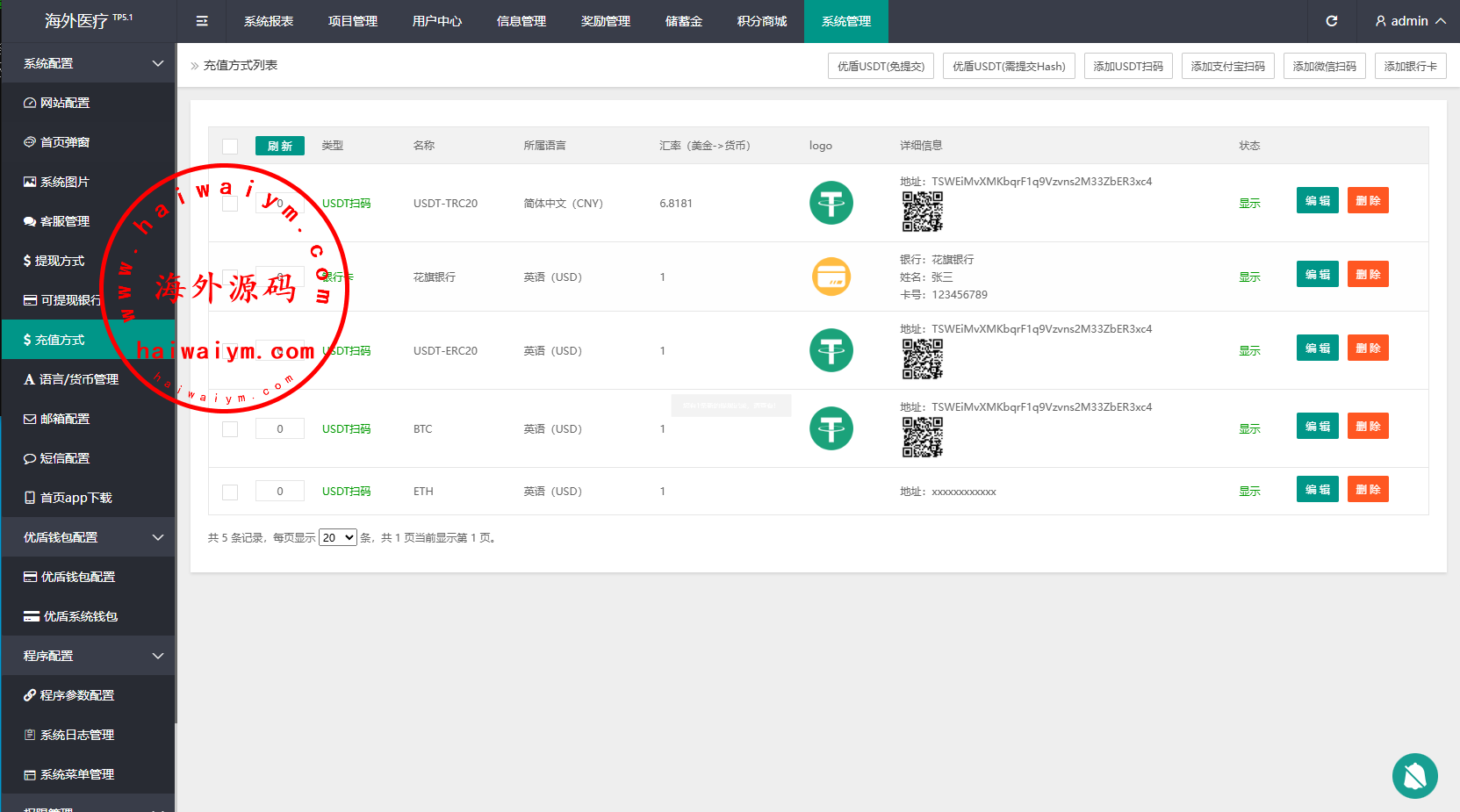Screen dimensions: 1460x812
Task: Click the 优盾USDT(需提交Hash) button
Action: point(1009,66)
